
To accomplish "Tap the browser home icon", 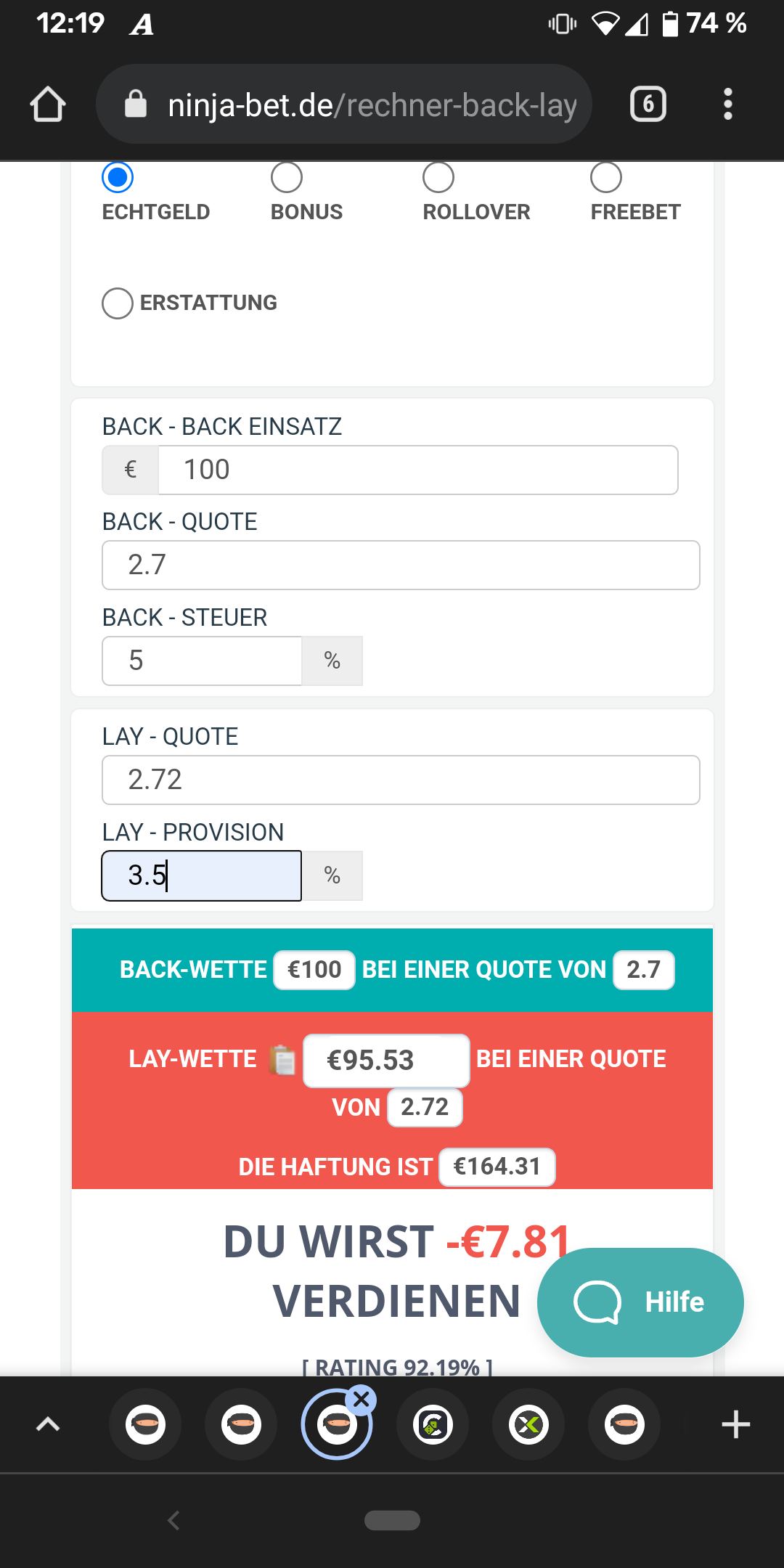I will [48, 104].
